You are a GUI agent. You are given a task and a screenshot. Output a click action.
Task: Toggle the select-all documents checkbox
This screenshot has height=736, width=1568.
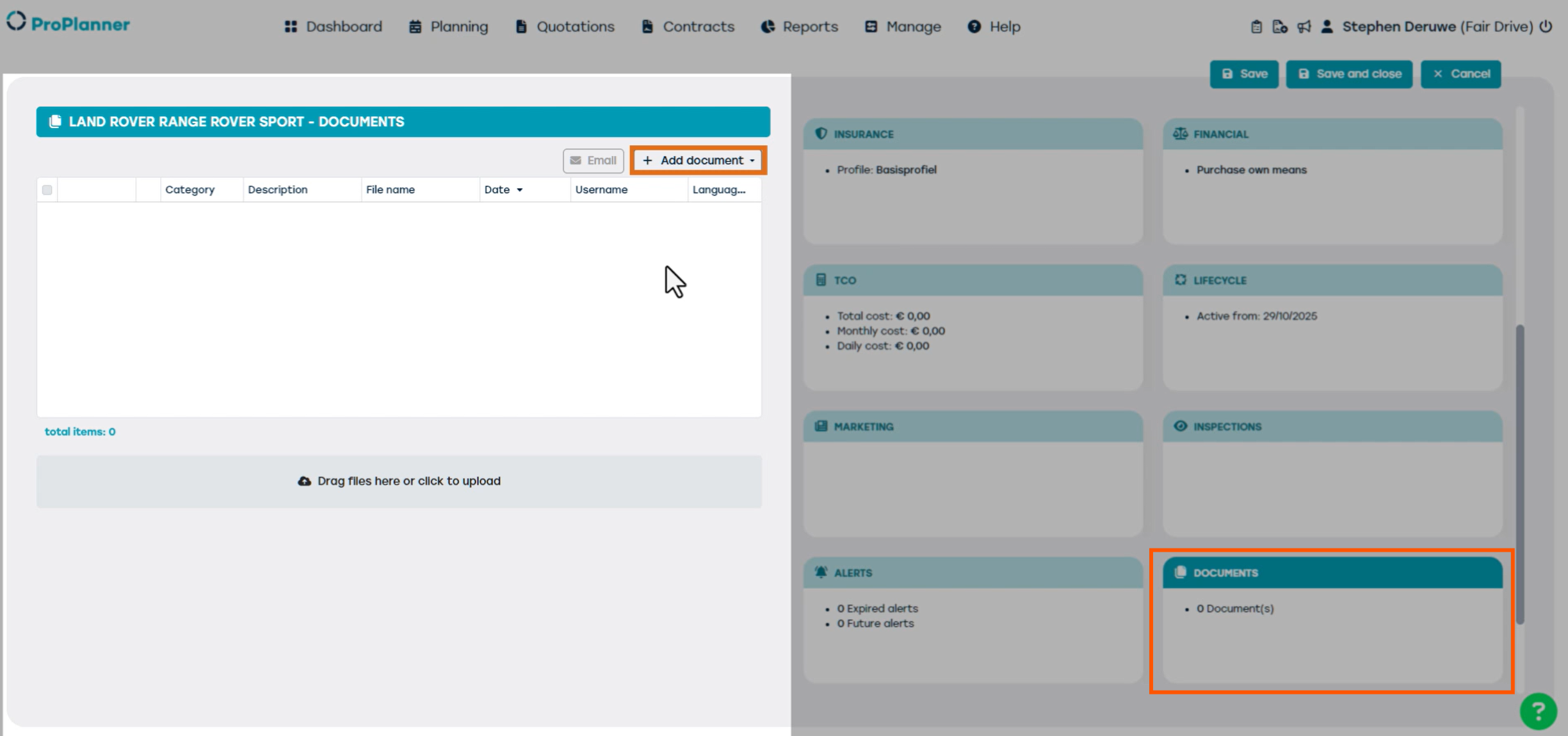[x=47, y=189]
